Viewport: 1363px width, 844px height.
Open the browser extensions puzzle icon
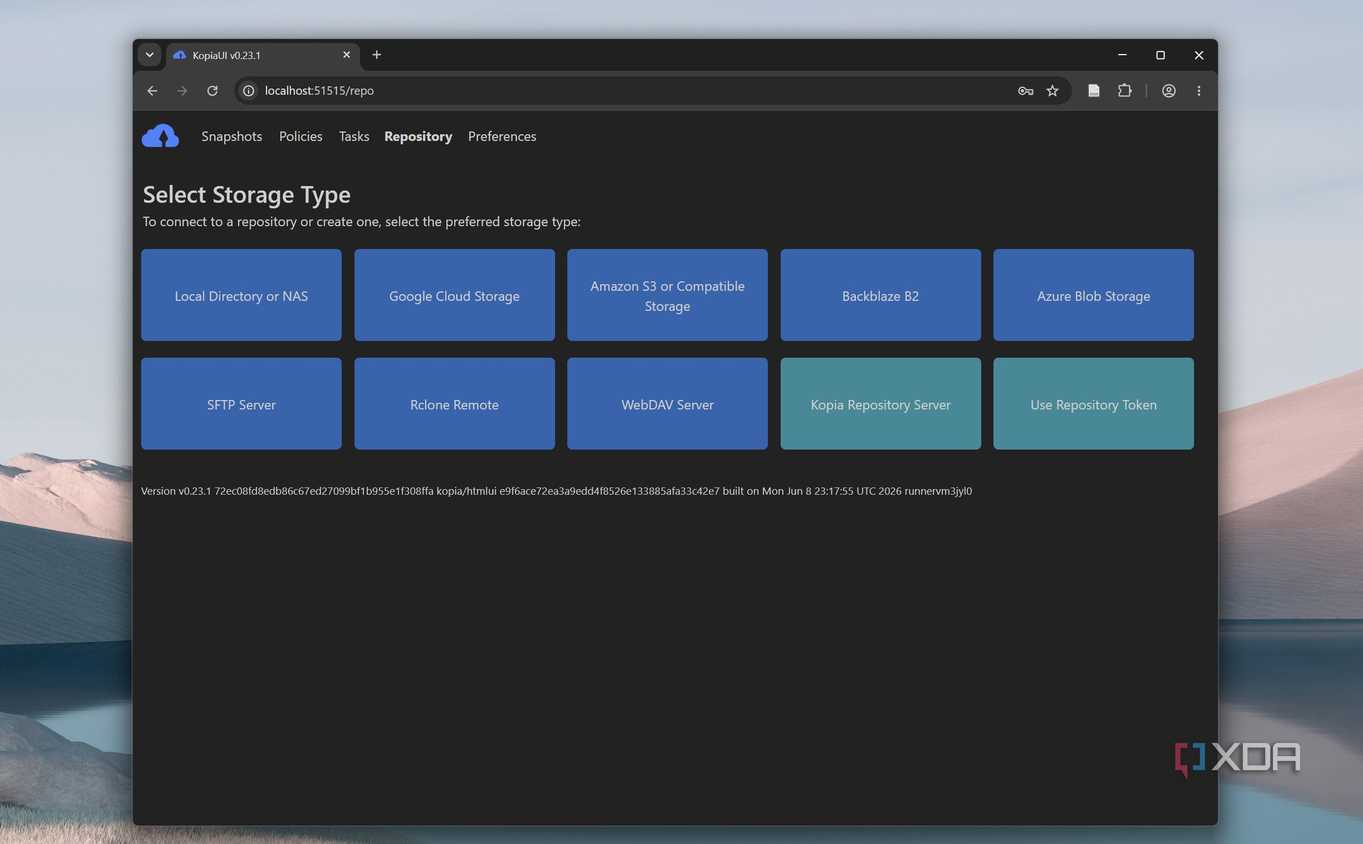(1124, 91)
